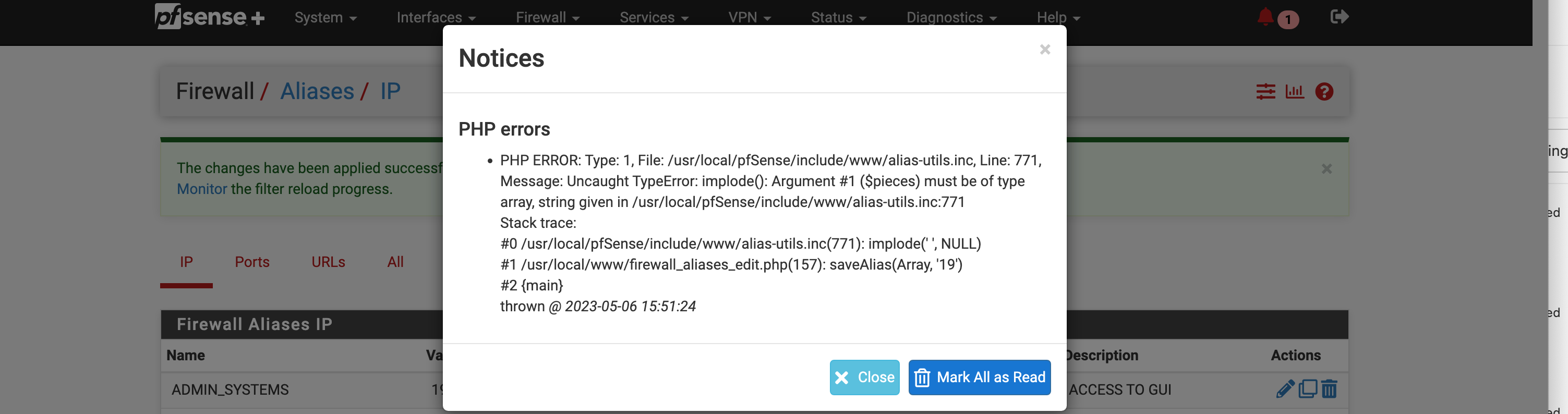The width and height of the screenshot is (1568, 414).
Task: Select the All aliases tab
Action: point(395,262)
